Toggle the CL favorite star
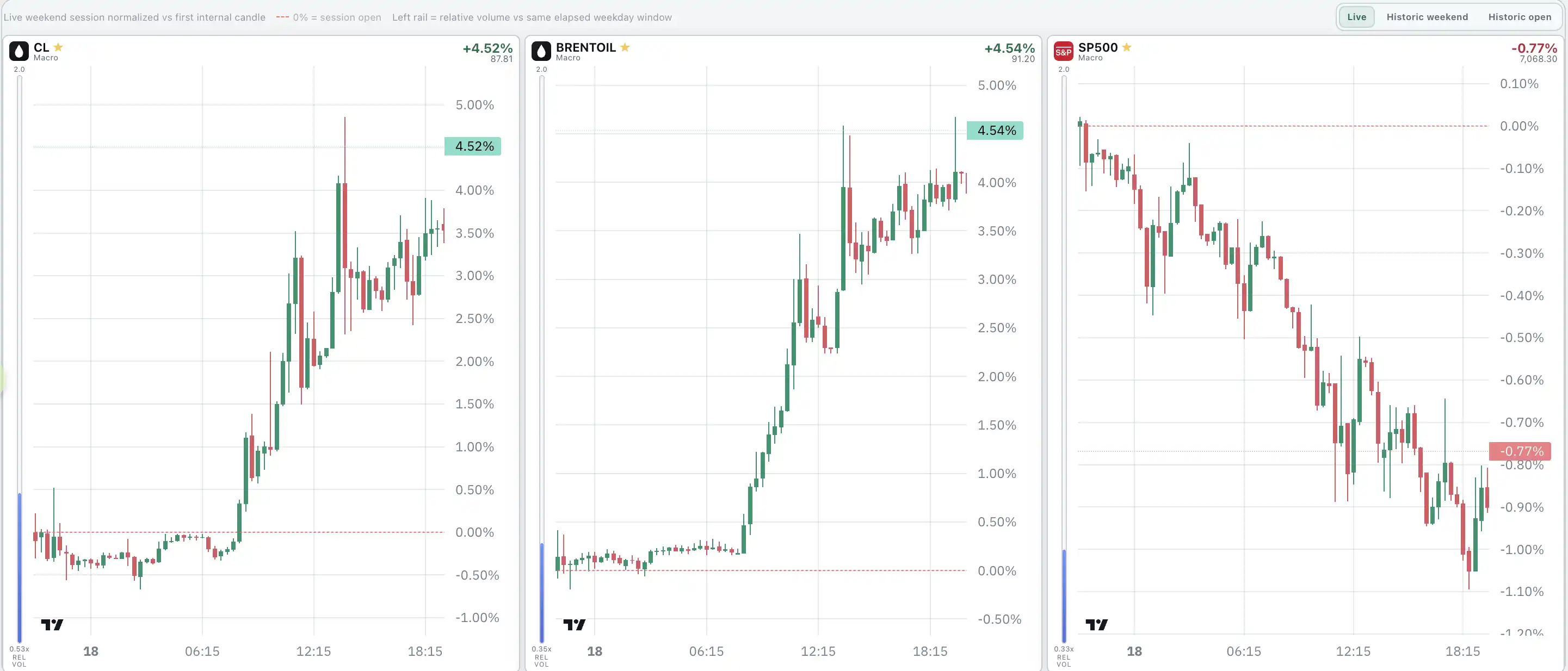 (58, 47)
